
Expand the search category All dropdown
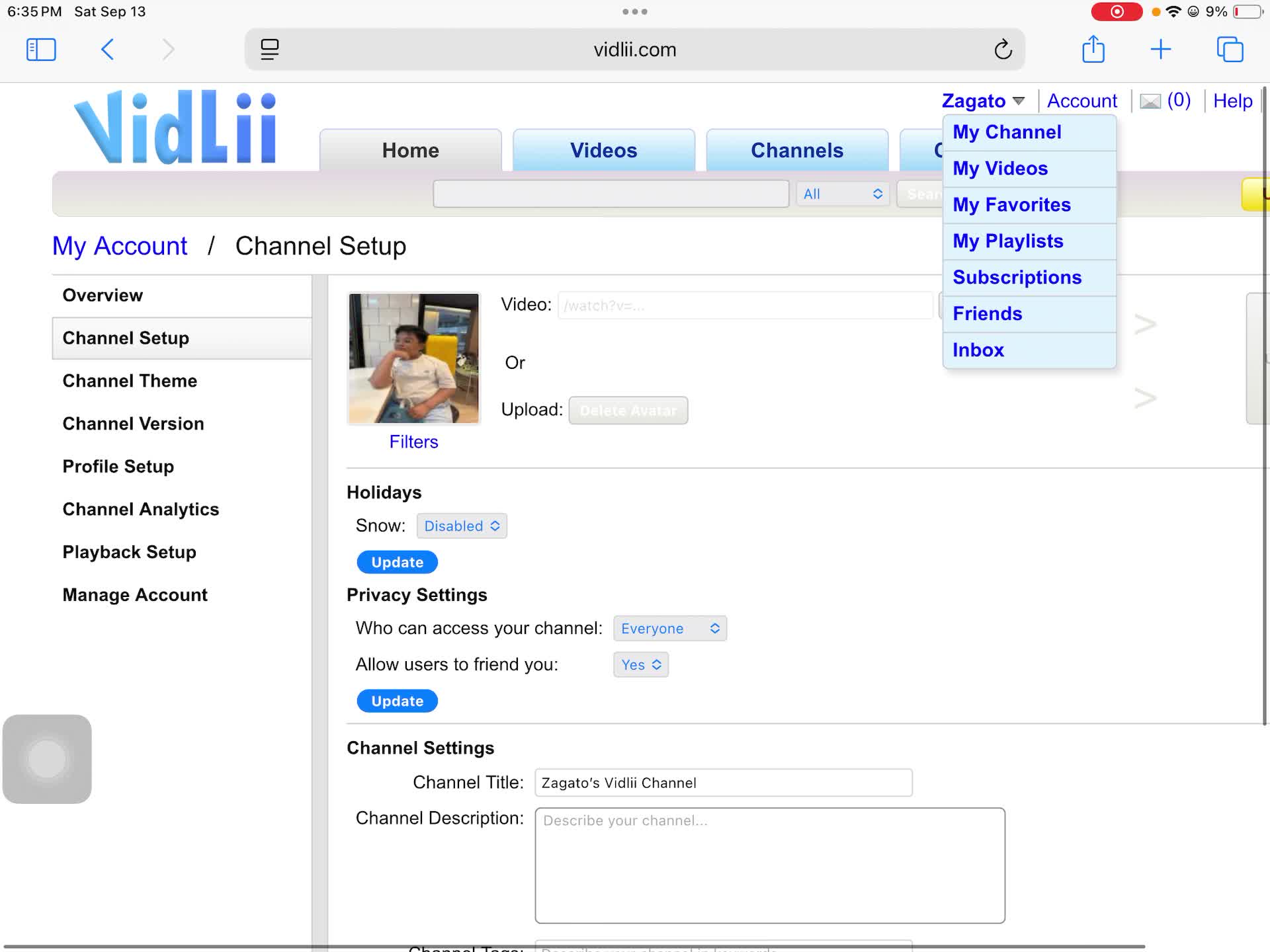(842, 194)
